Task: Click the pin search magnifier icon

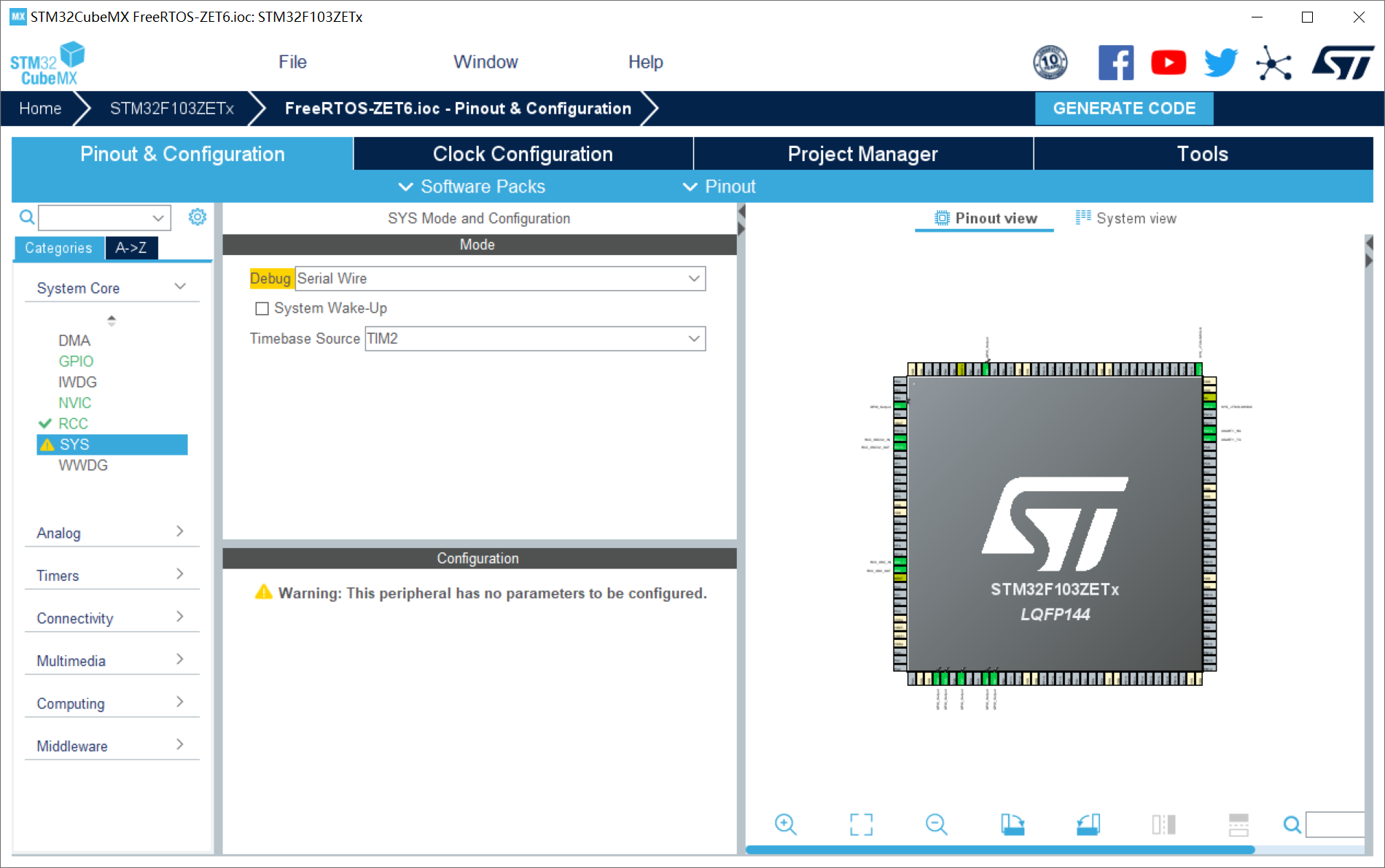Action: point(1292,824)
